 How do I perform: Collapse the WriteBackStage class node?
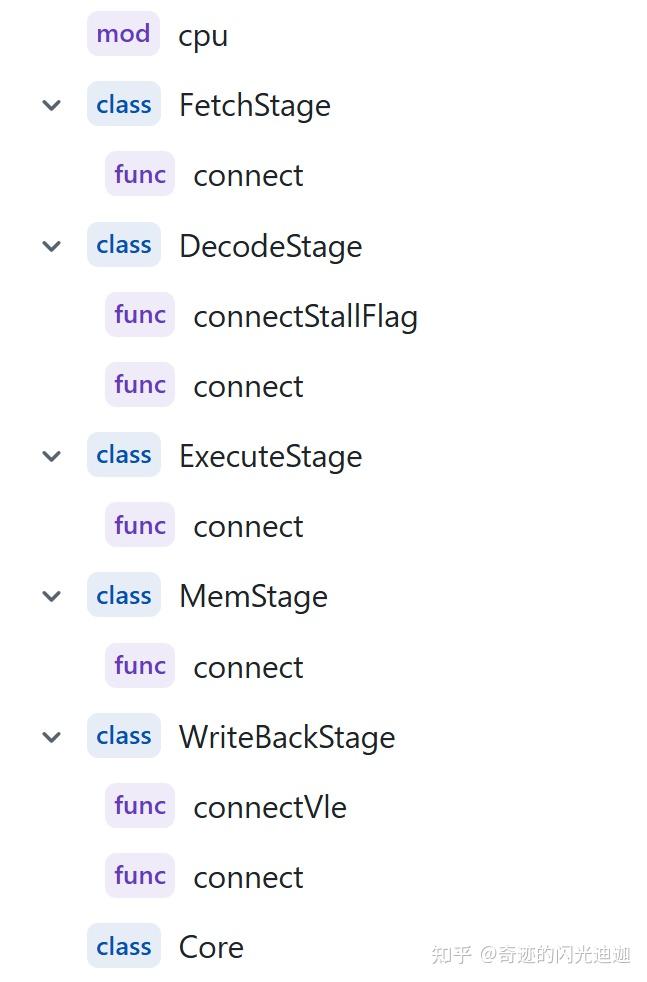click(51, 737)
